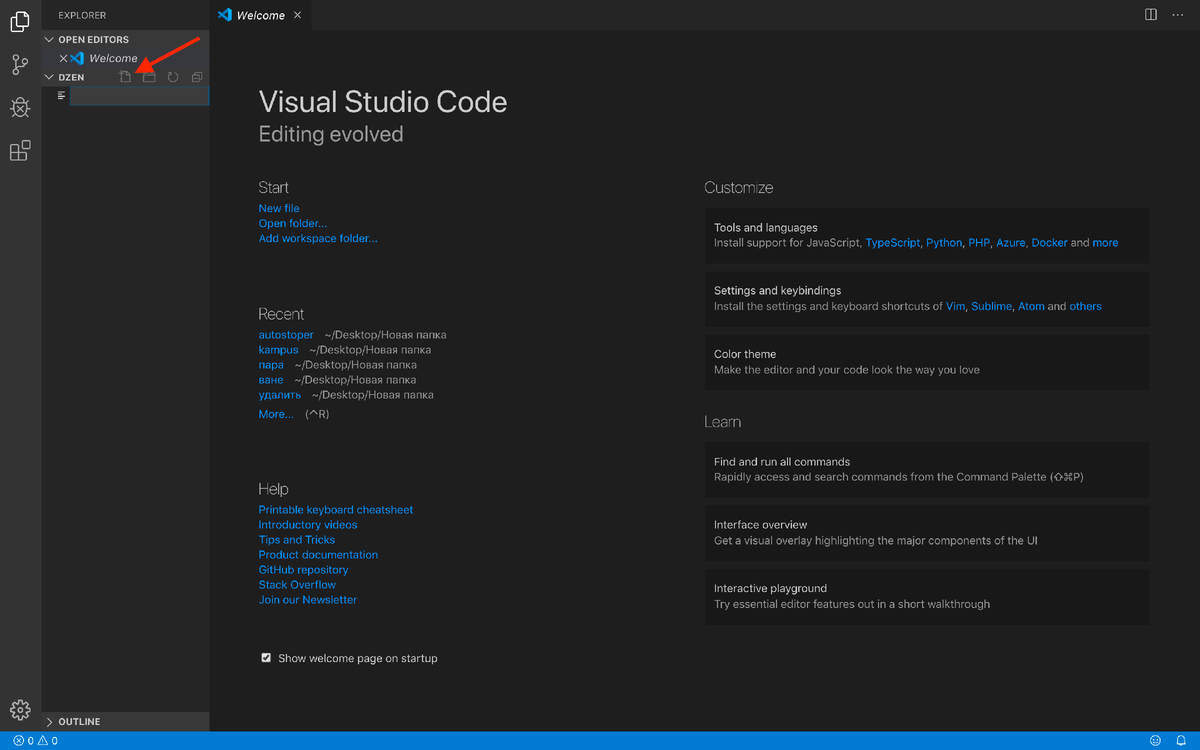Install Atom keybindings link
Viewport: 1200px width, 750px height.
tap(1031, 306)
